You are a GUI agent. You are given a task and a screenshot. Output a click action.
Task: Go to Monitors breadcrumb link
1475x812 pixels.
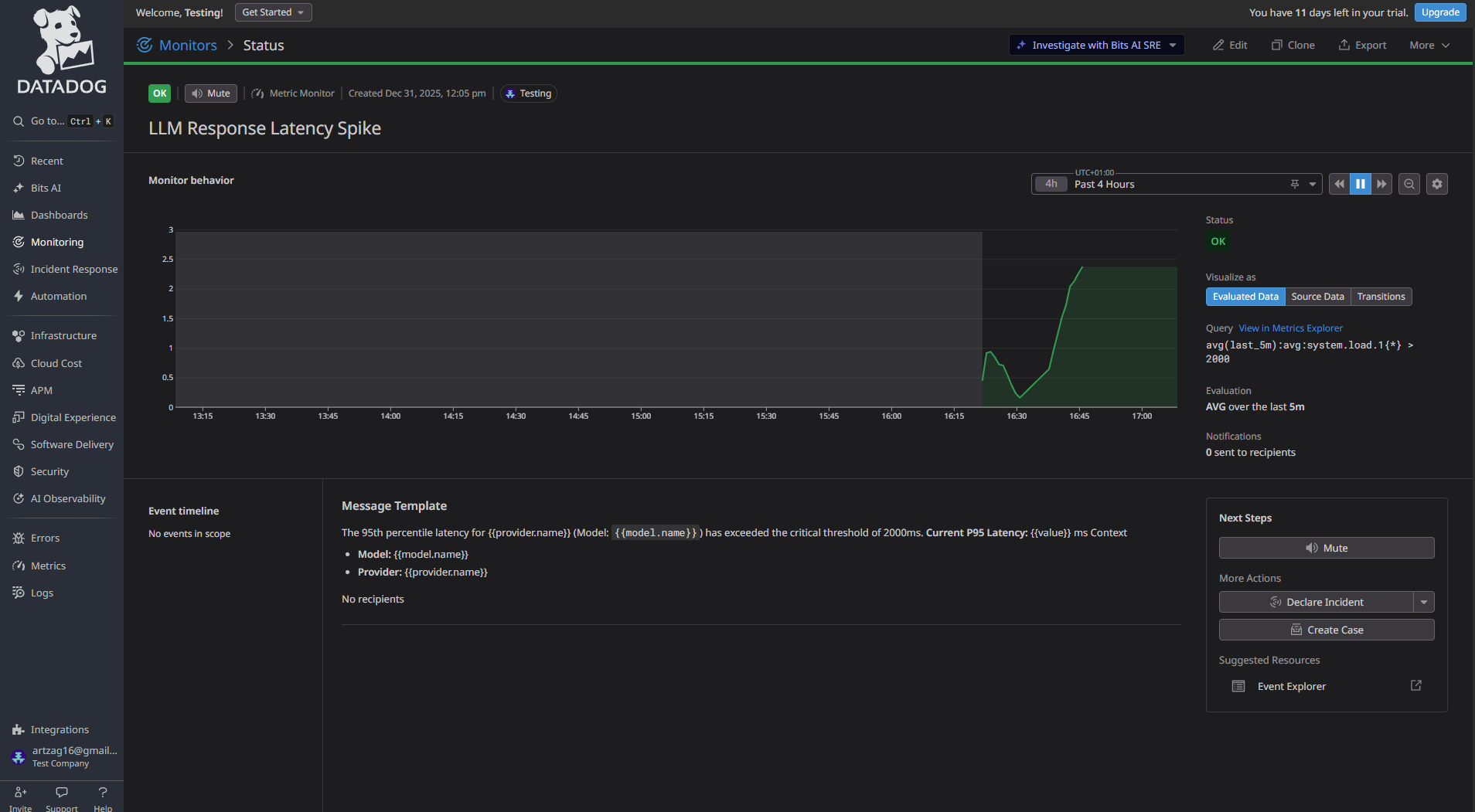pos(188,45)
